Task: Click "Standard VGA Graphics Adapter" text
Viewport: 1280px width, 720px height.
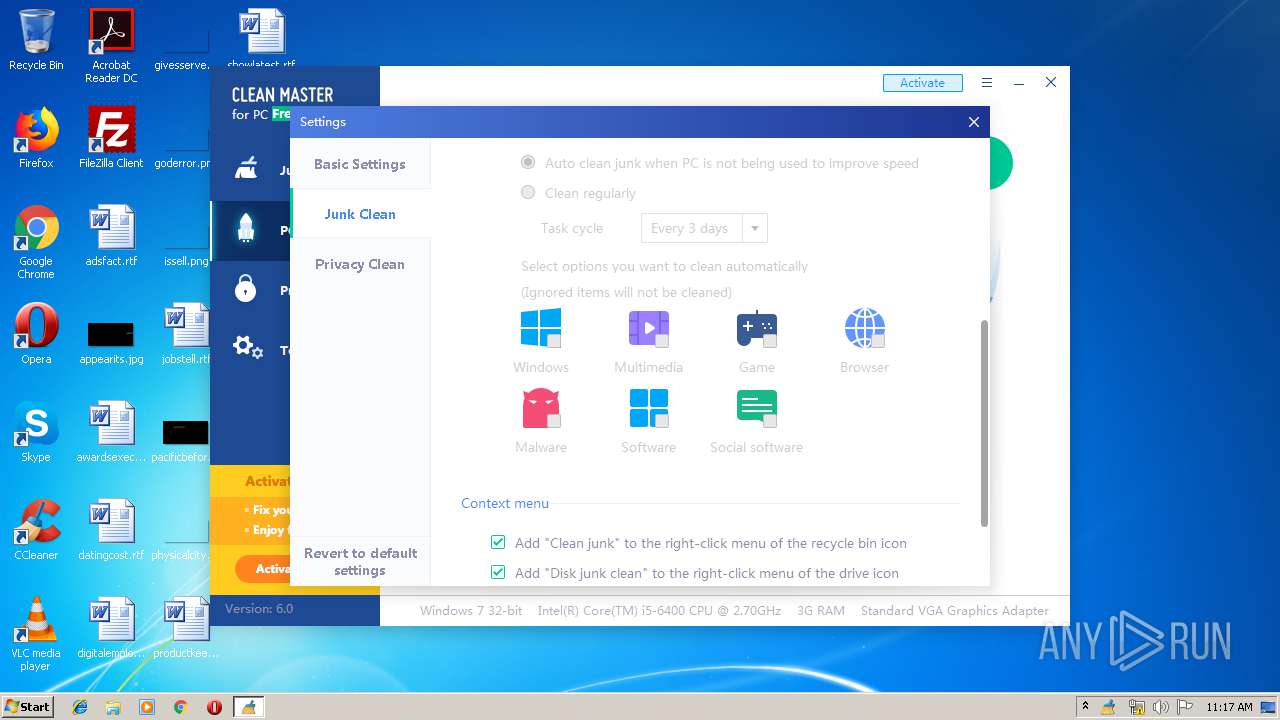Action: pos(955,610)
